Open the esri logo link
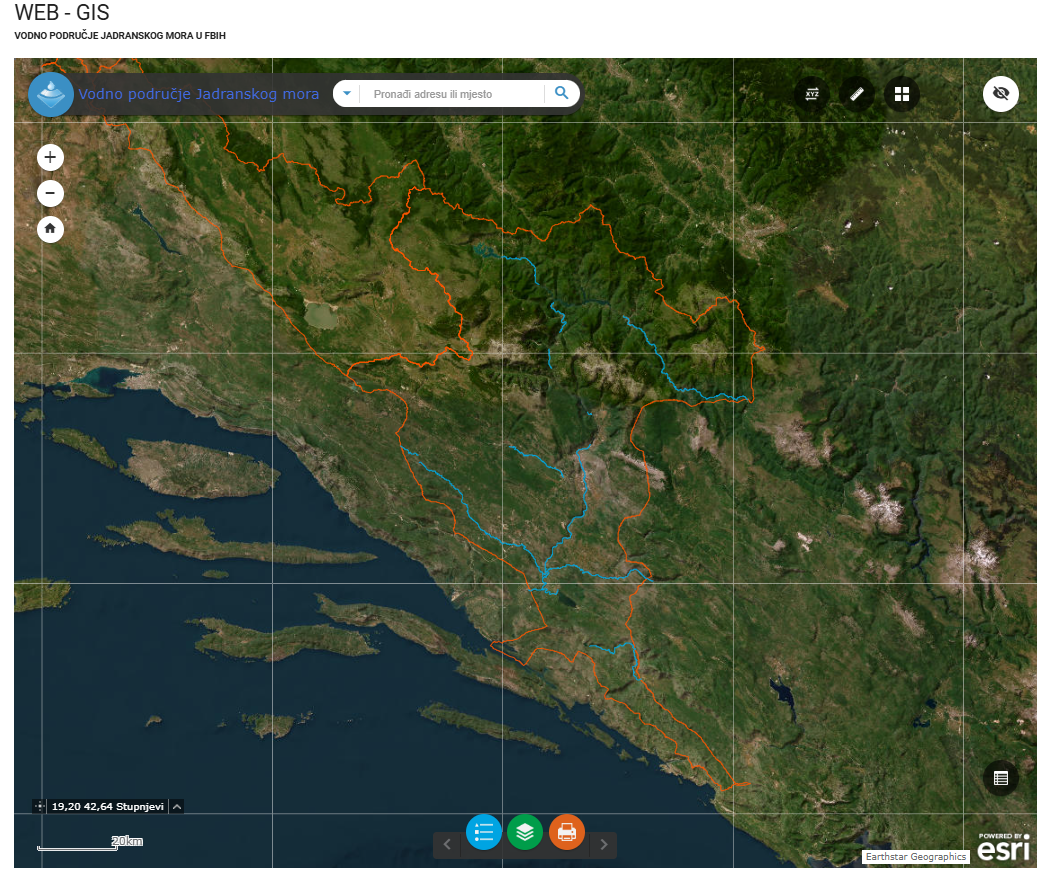Viewport: 1047px width, 872px height. [x=1004, y=847]
